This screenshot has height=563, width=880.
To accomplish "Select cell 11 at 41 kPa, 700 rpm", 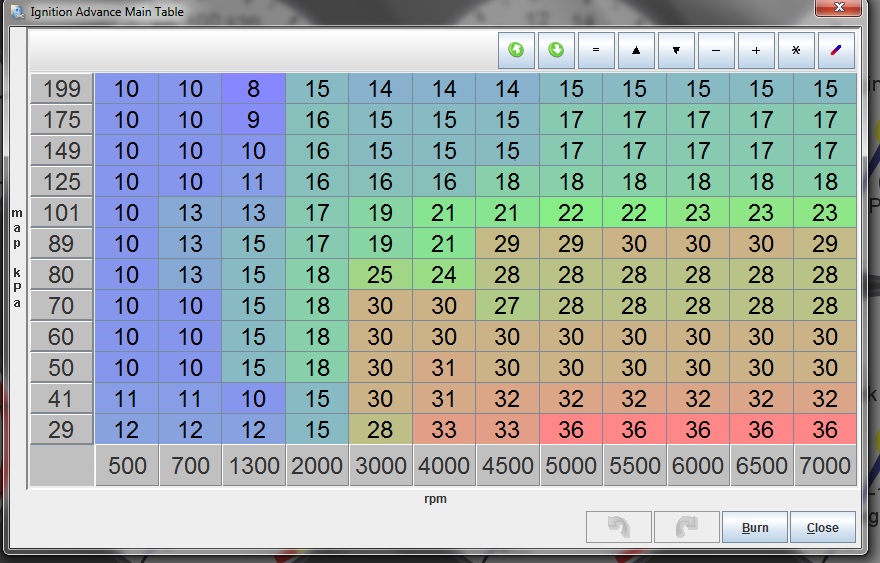I will 190,399.
